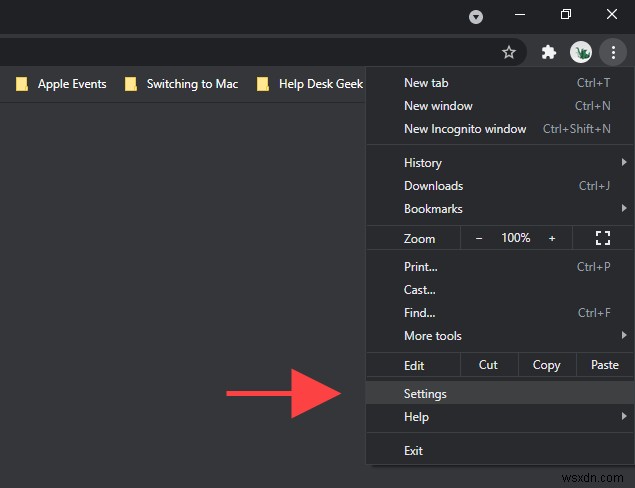Open the Extensions puzzle icon
Image resolution: width=635 pixels, height=488 pixels.
(548, 52)
